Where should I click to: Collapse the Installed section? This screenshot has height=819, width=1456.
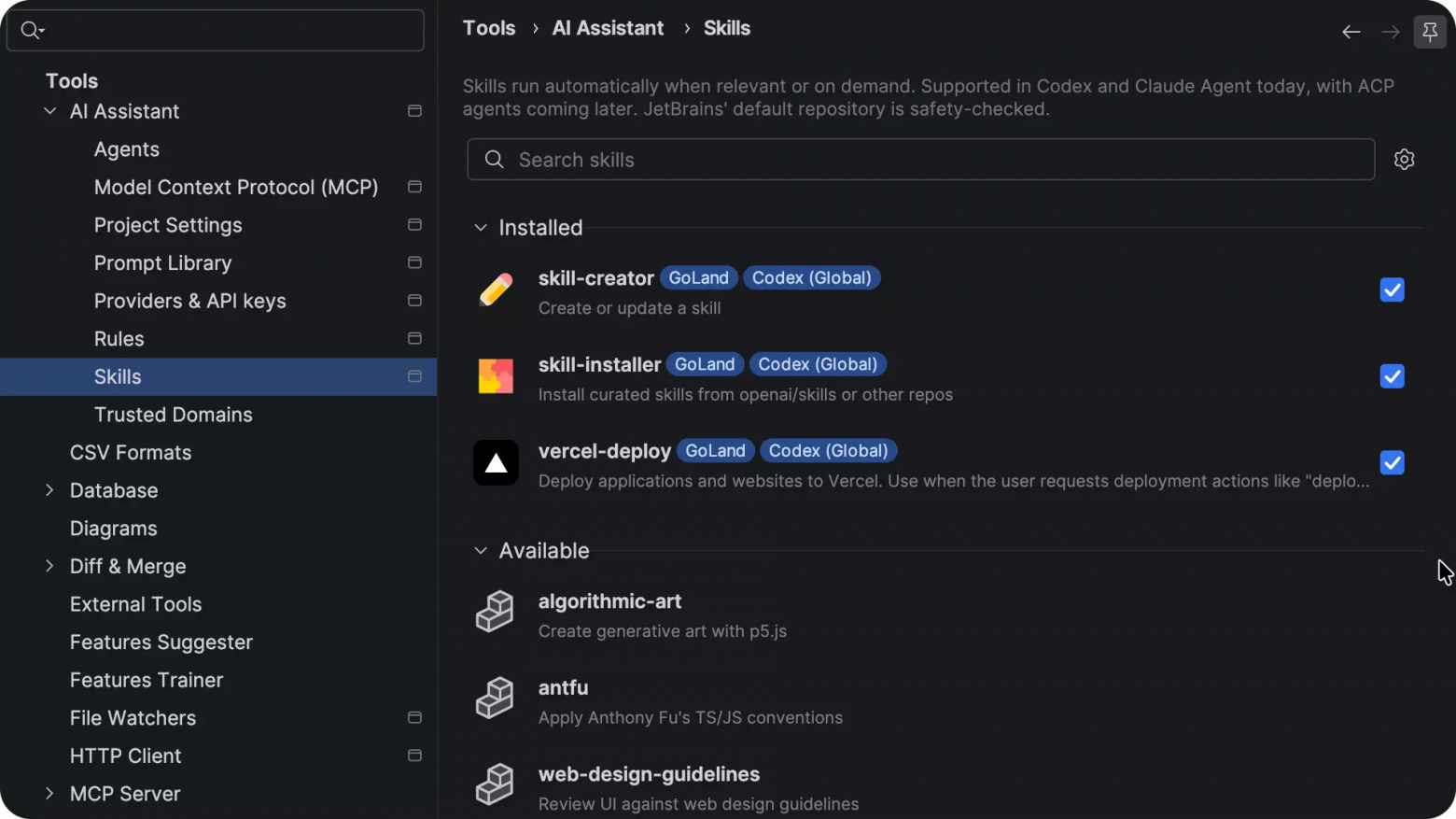click(x=481, y=228)
